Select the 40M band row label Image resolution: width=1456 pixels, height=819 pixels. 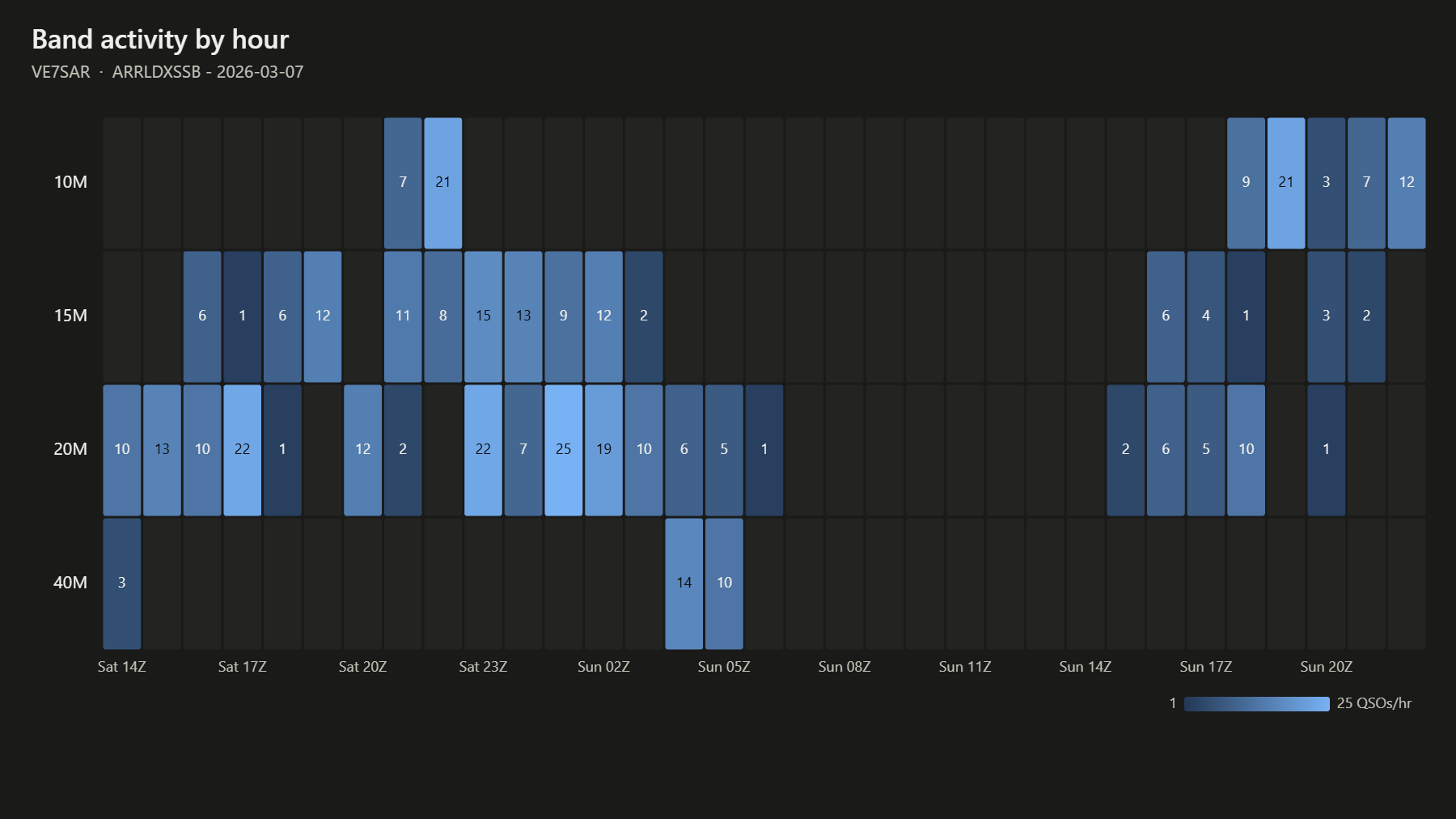pyautogui.click(x=70, y=583)
